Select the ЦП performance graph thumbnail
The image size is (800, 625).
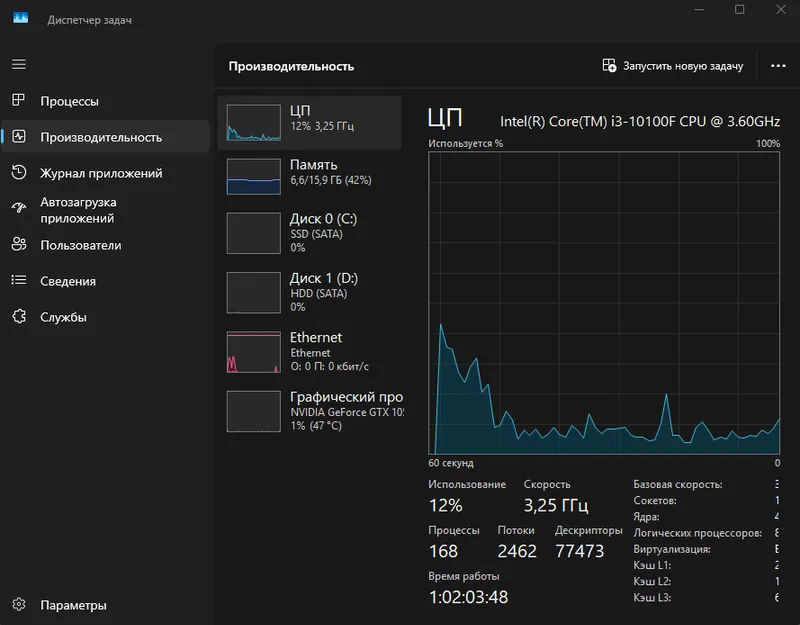(x=254, y=122)
